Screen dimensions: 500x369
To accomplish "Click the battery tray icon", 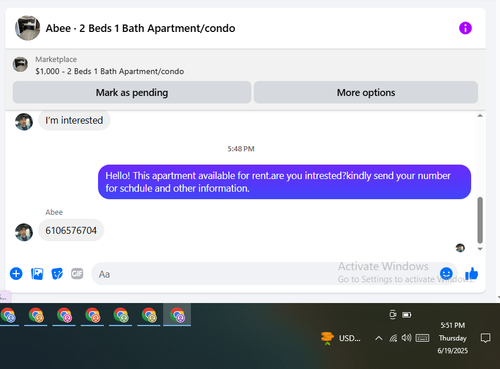I will pos(407,315).
